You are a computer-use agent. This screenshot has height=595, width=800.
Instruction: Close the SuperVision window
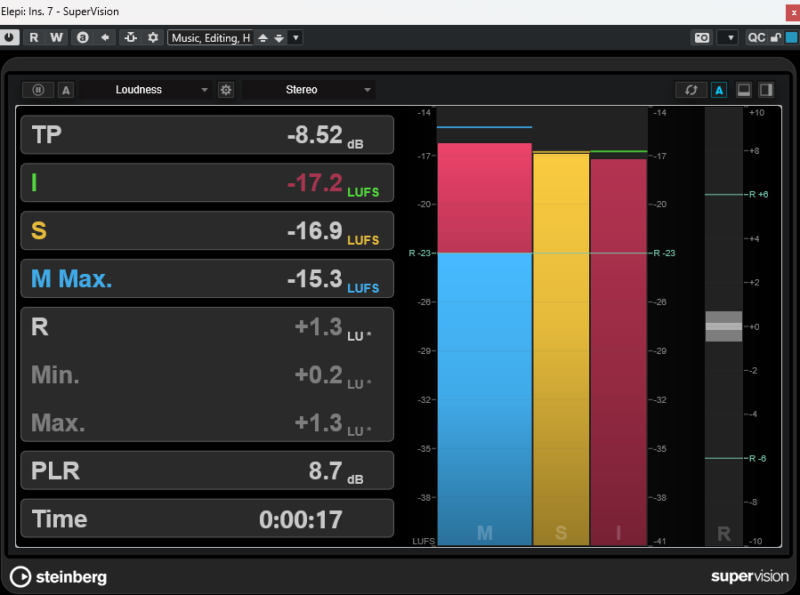point(793,12)
